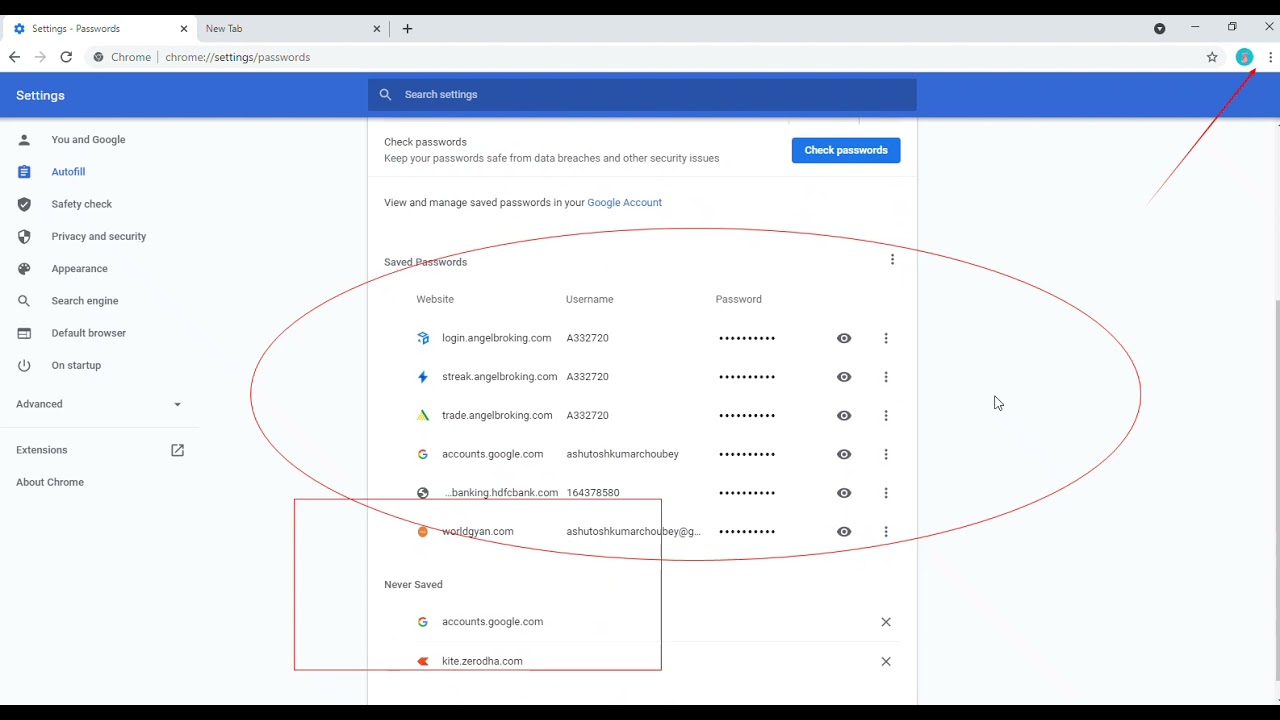Click the Settings header title
The height and width of the screenshot is (720, 1280).
point(40,95)
